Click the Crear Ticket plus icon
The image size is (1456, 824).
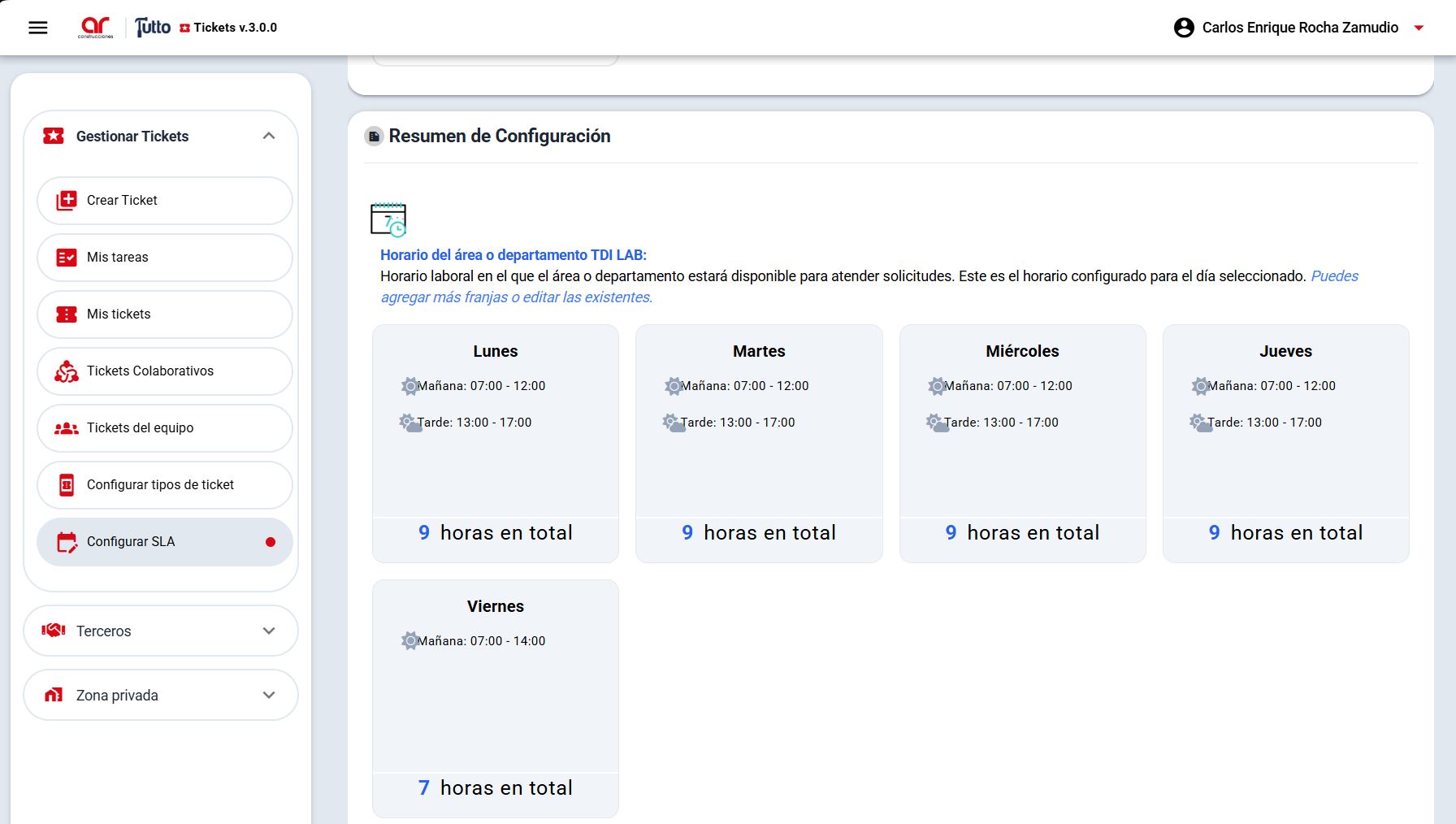(x=66, y=200)
